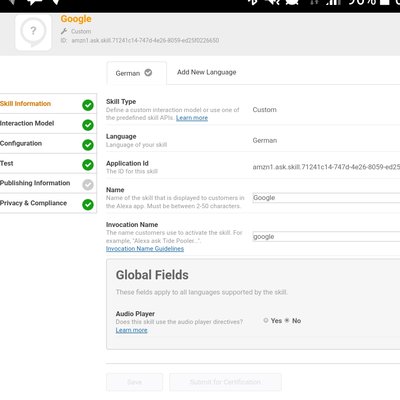Click the green check beside Privacy & Compliance
Viewport: 400px width, 400px height.
88,205
